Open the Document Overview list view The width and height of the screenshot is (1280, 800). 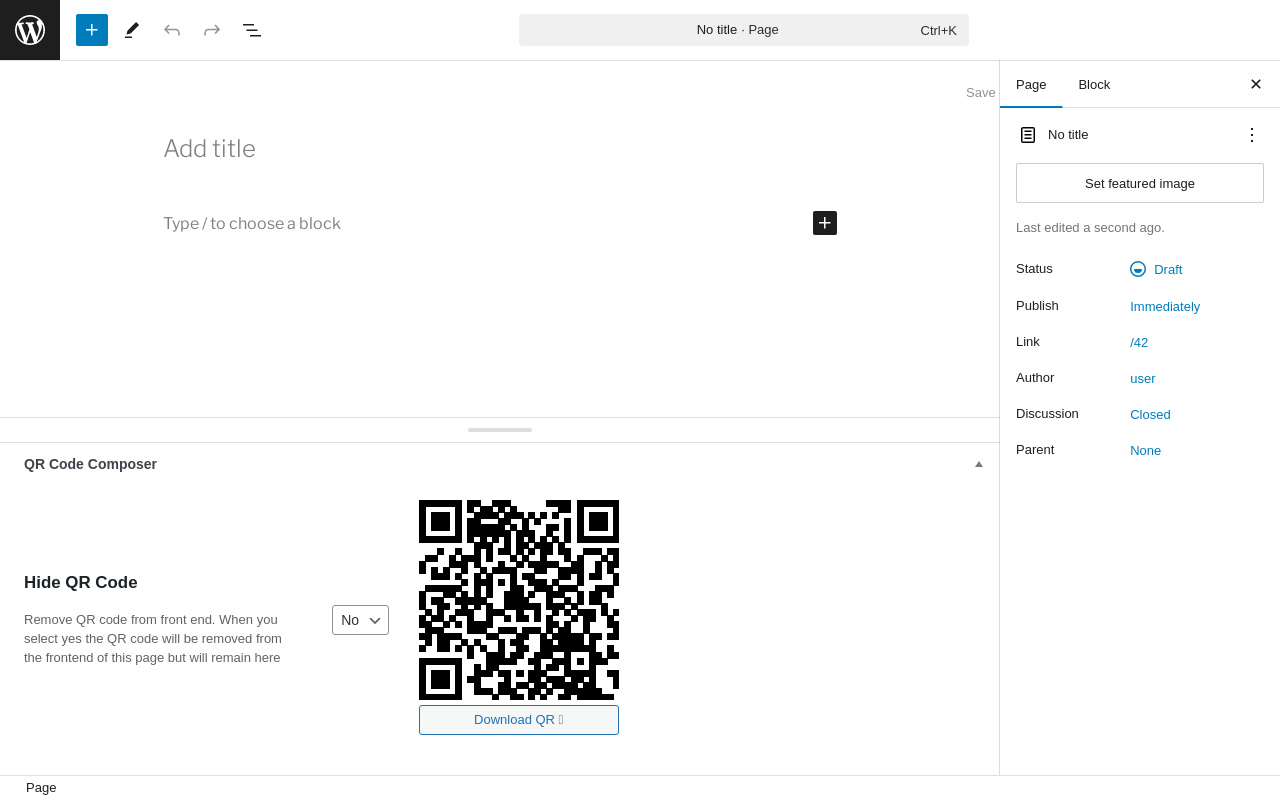252,30
